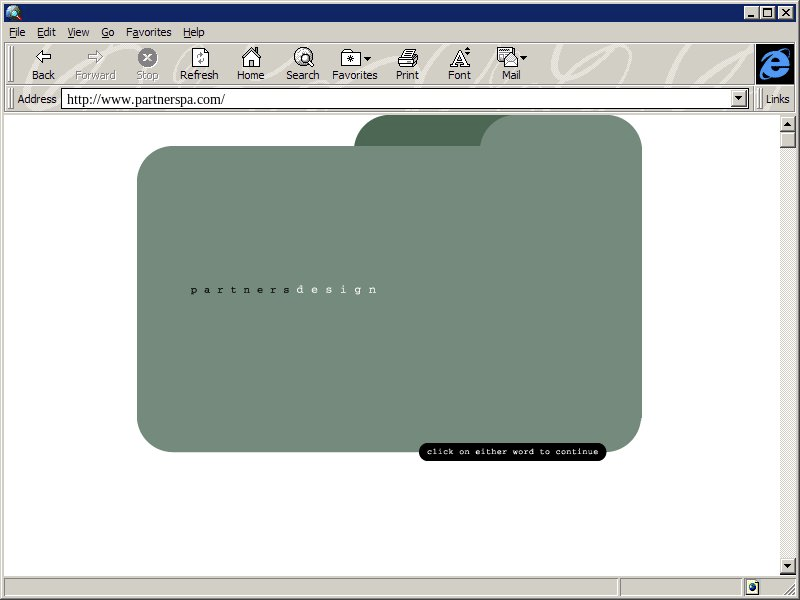
Task: Click the Font size icon
Action: (459, 58)
